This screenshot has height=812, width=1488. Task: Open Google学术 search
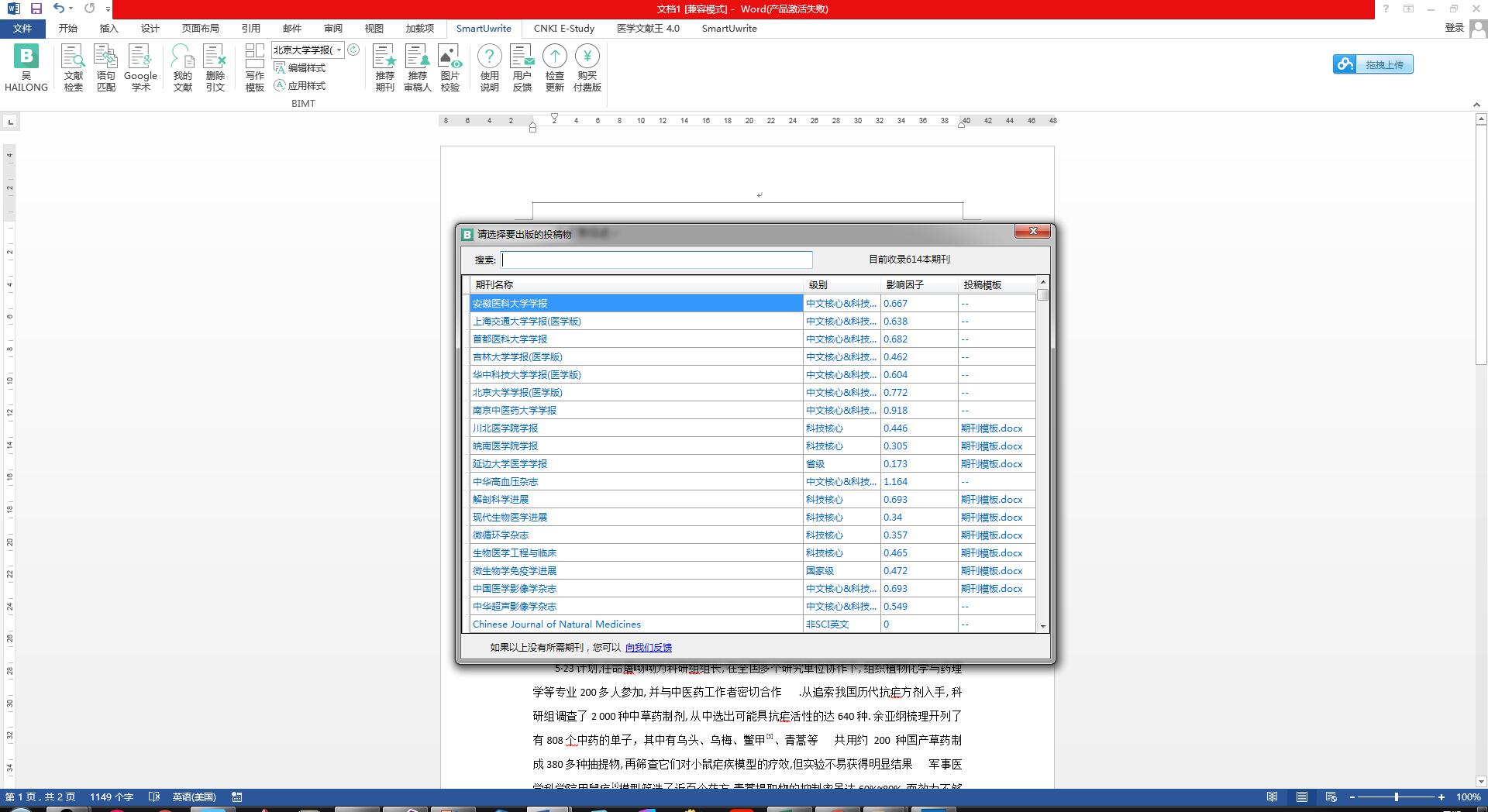(x=140, y=67)
